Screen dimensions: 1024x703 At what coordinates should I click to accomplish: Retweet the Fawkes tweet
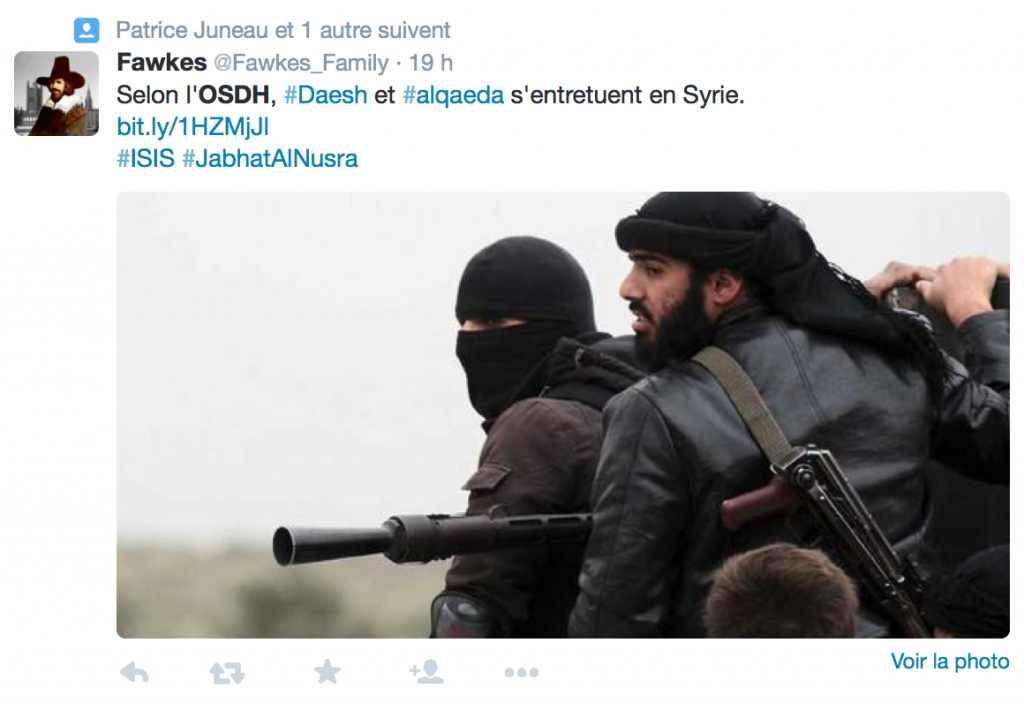click(x=227, y=673)
